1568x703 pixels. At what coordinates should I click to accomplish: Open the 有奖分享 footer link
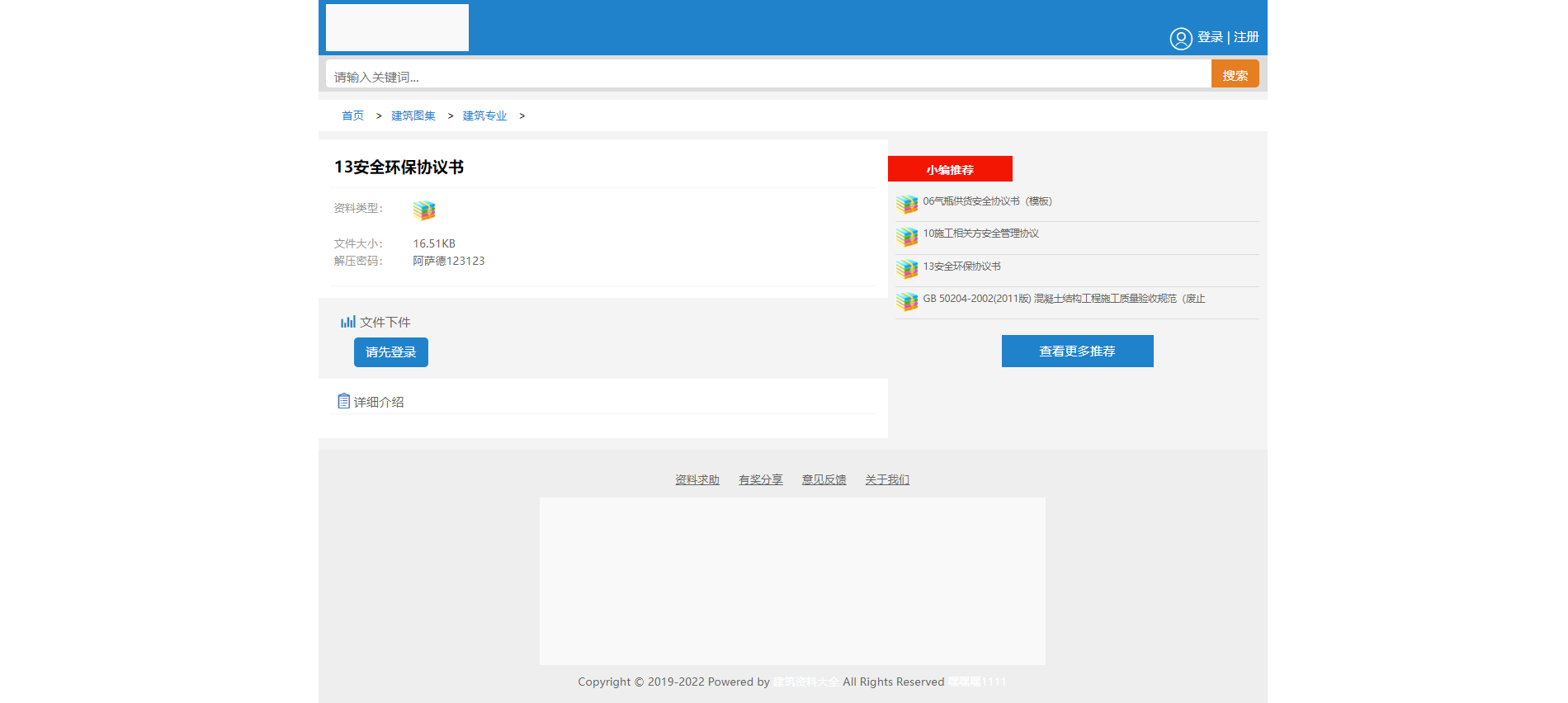click(x=761, y=479)
